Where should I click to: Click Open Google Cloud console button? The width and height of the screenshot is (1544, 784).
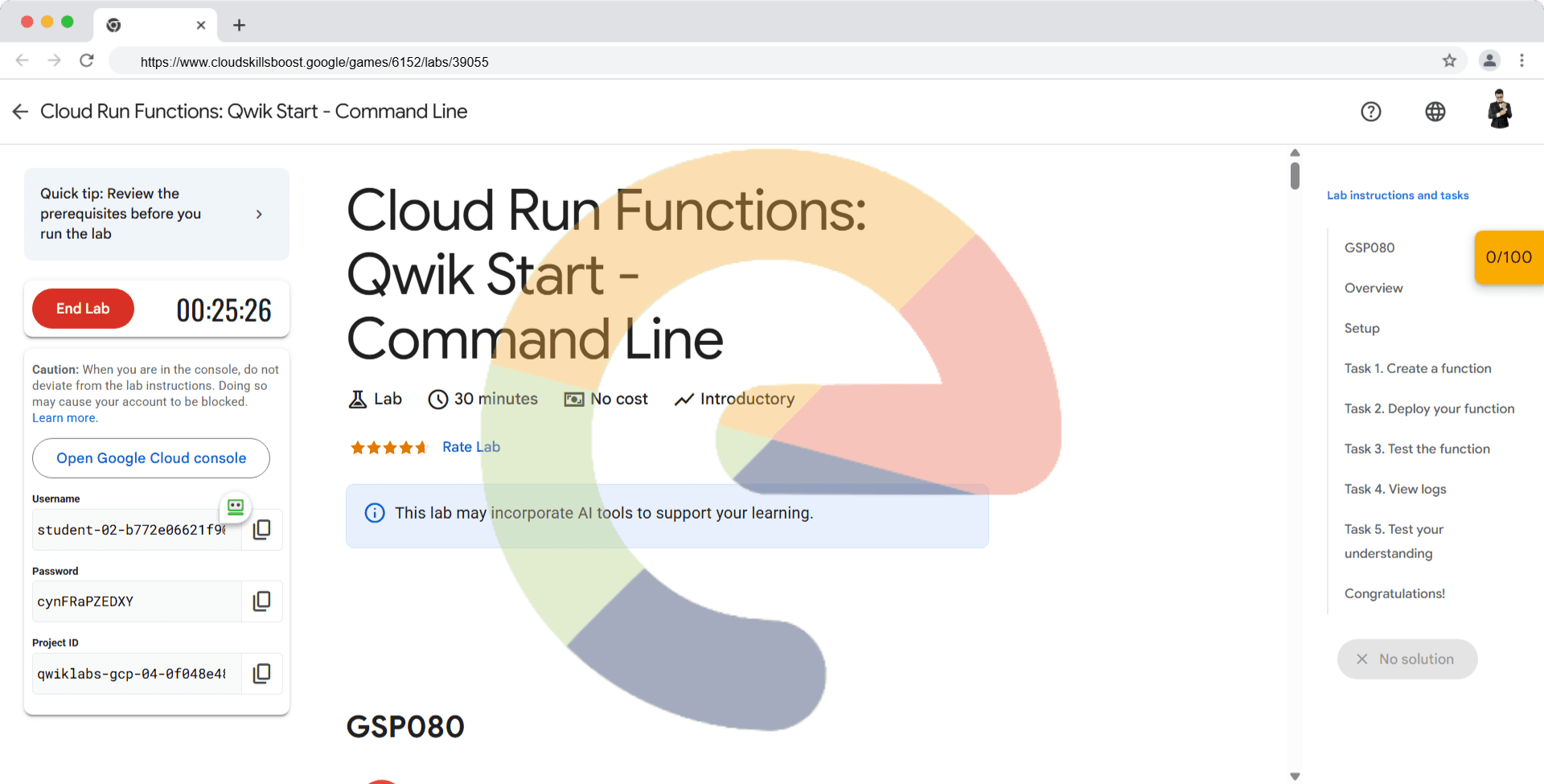click(x=151, y=458)
